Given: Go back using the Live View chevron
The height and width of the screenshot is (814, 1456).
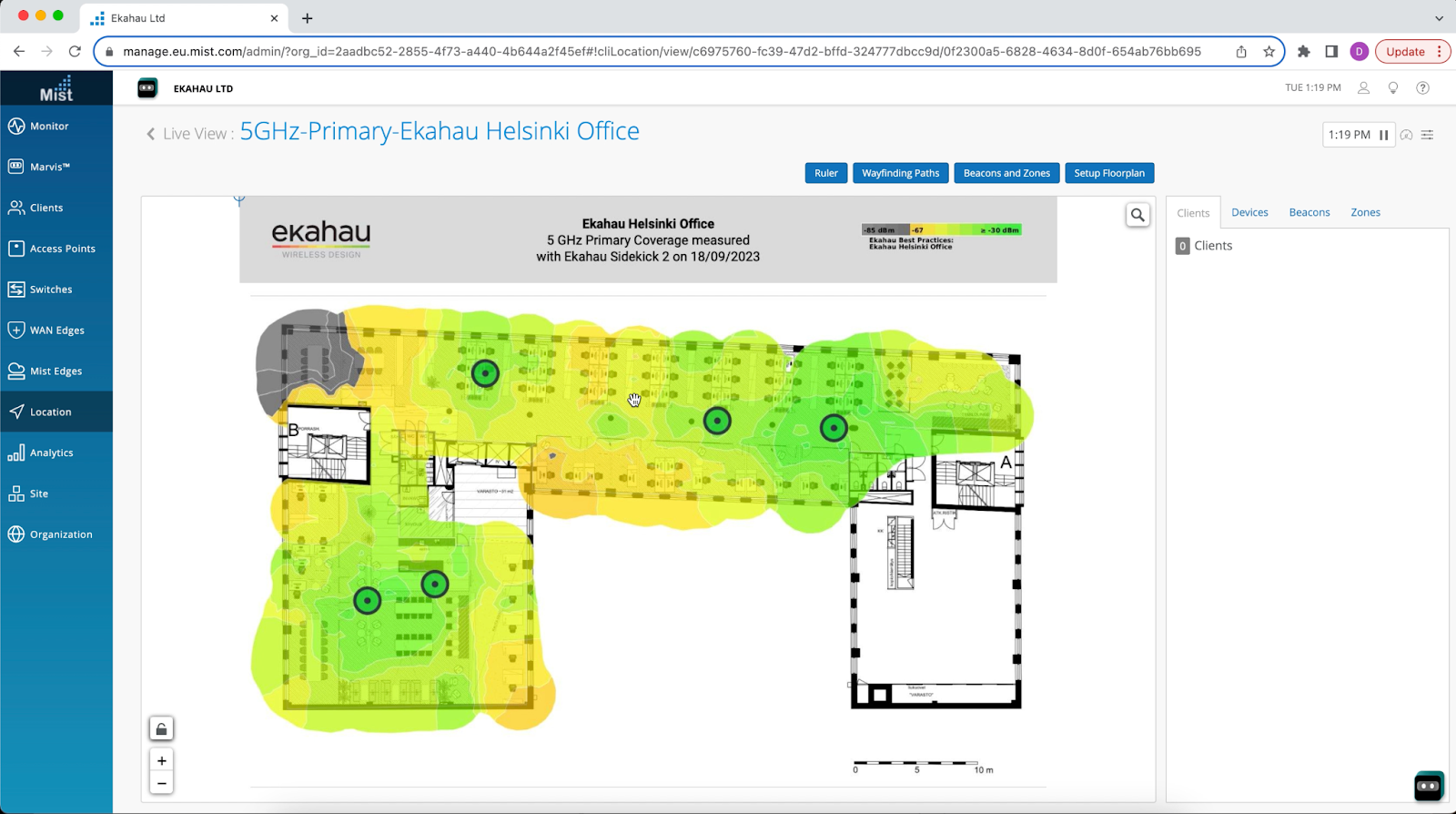Looking at the screenshot, I should (x=151, y=134).
